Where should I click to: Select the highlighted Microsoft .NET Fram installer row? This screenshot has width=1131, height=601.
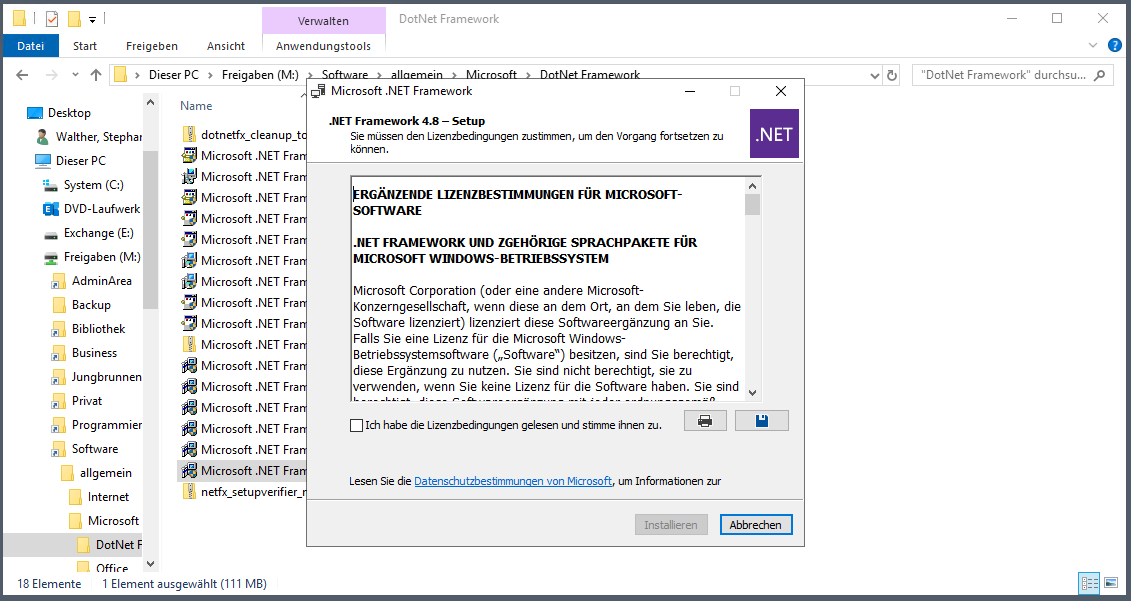[x=242, y=470]
